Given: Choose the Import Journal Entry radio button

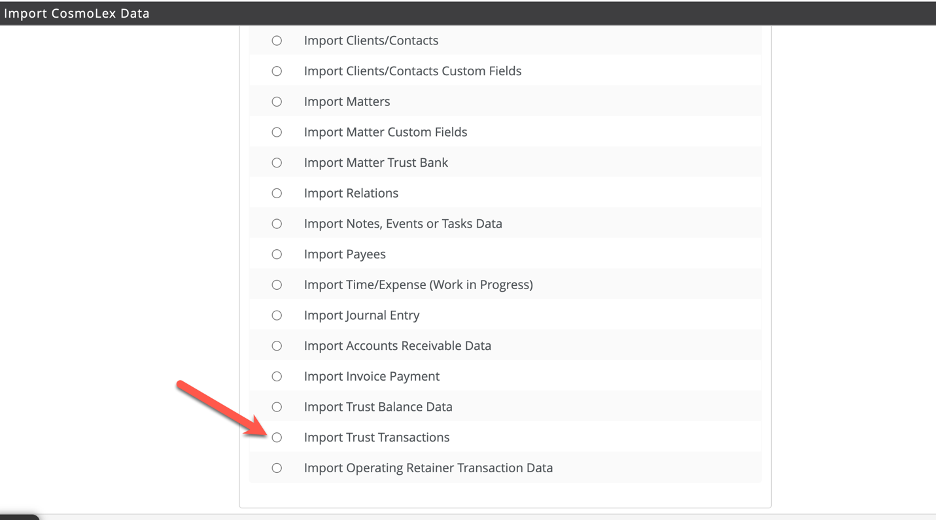Looking at the screenshot, I should point(277,315).
